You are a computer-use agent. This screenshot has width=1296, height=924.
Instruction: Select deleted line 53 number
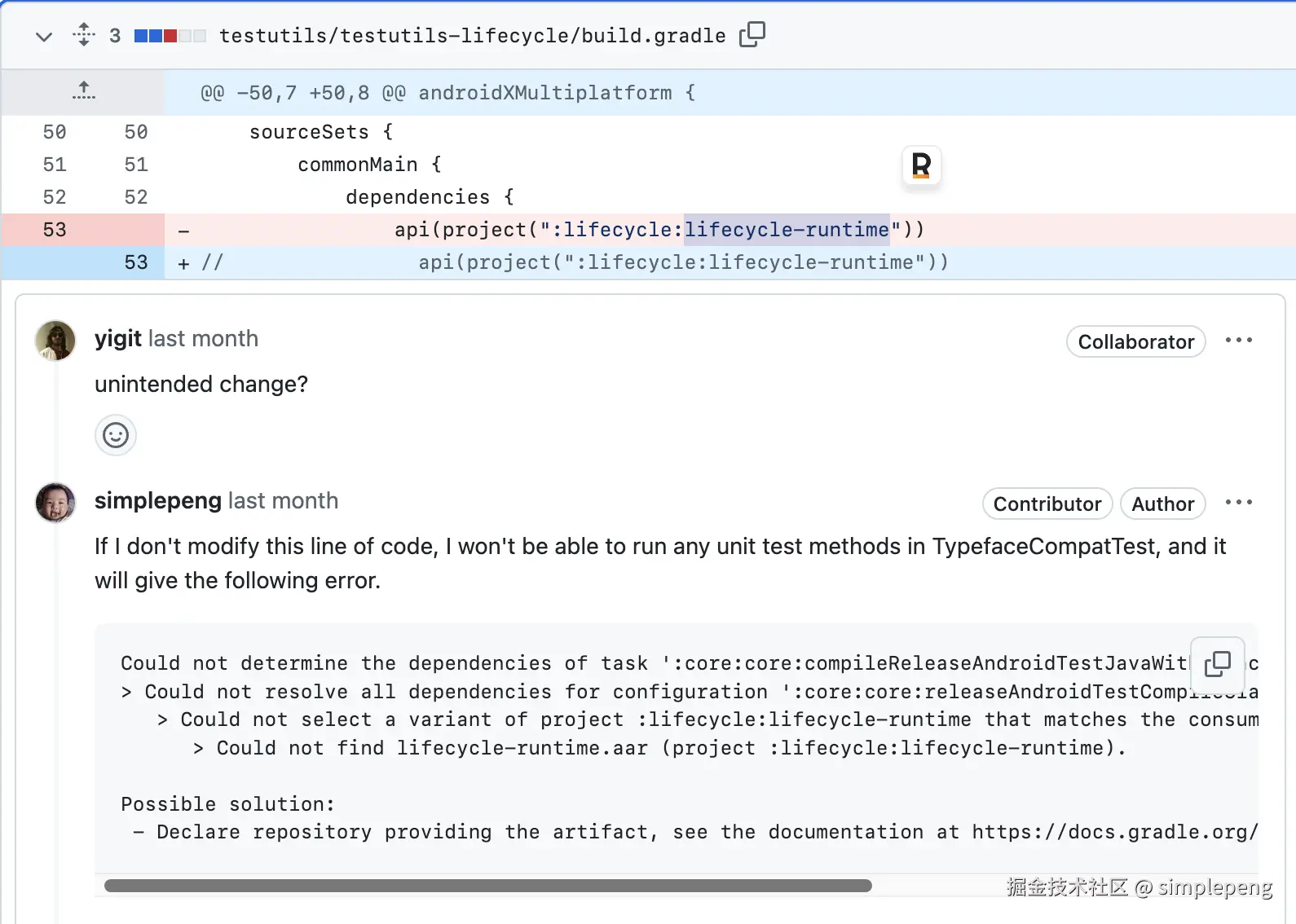(55, 230)
